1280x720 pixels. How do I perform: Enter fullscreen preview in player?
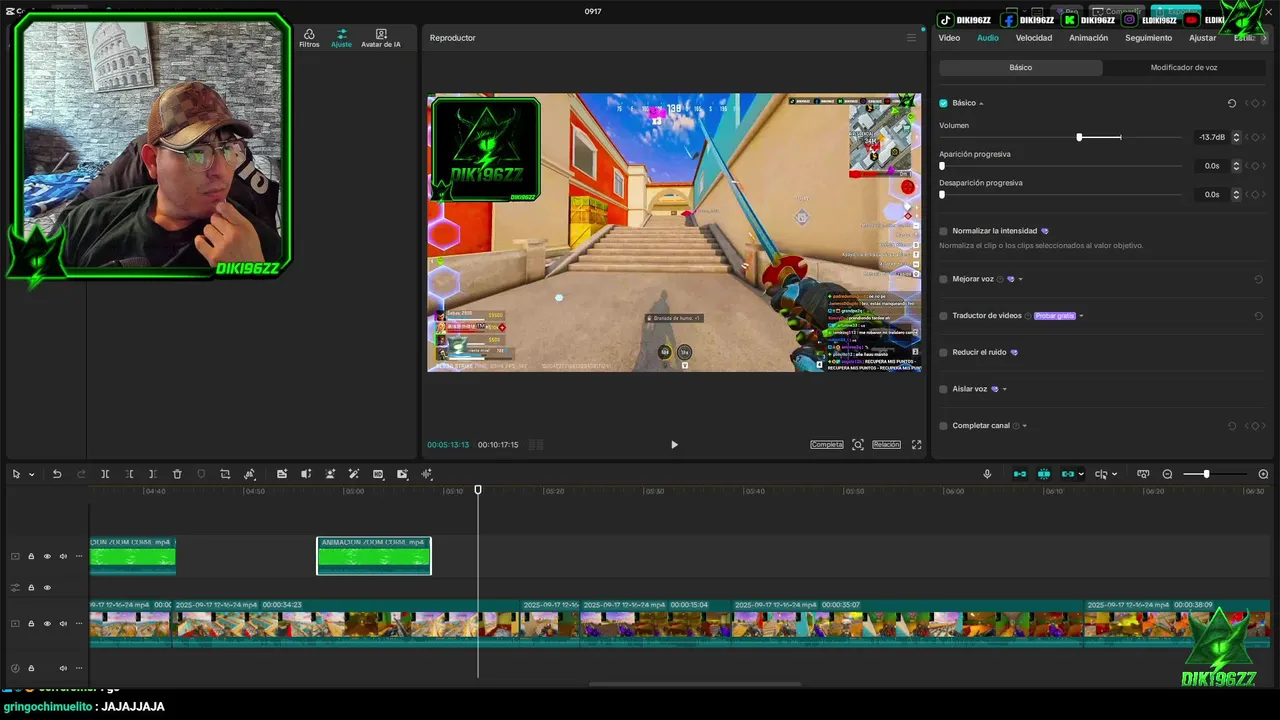(916, 445)
